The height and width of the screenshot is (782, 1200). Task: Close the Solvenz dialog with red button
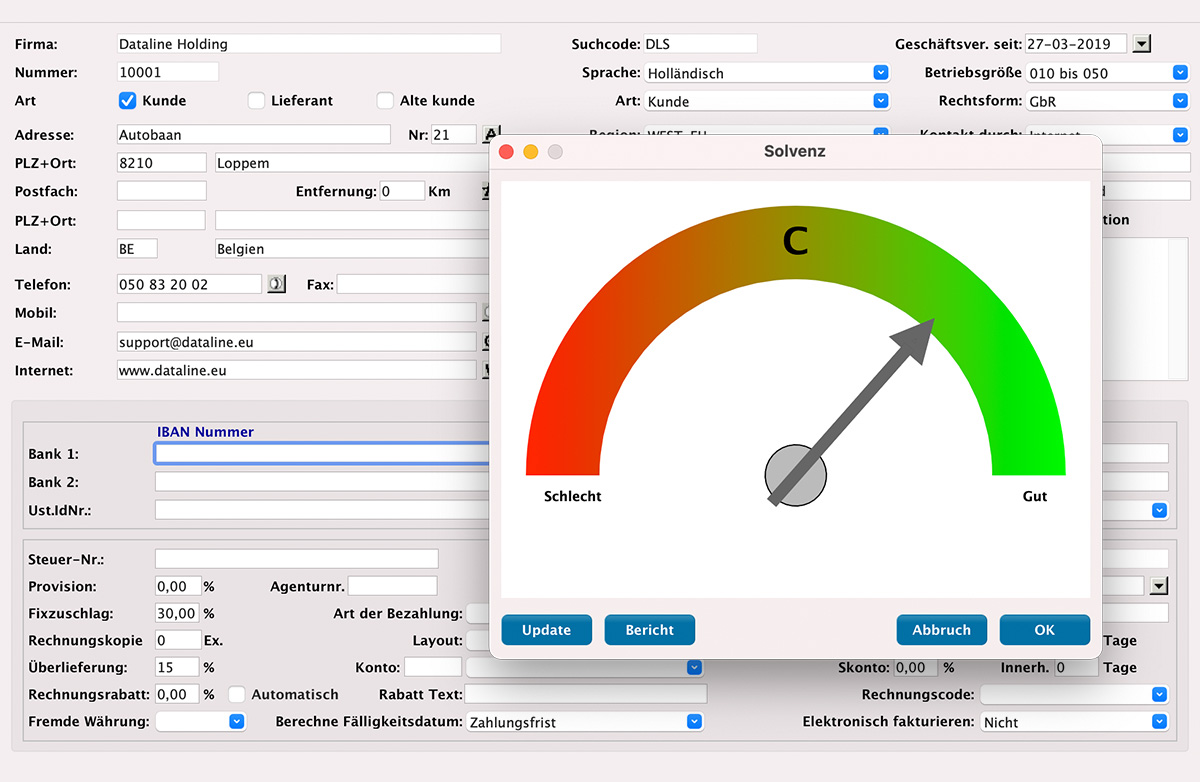click(506, 152)
